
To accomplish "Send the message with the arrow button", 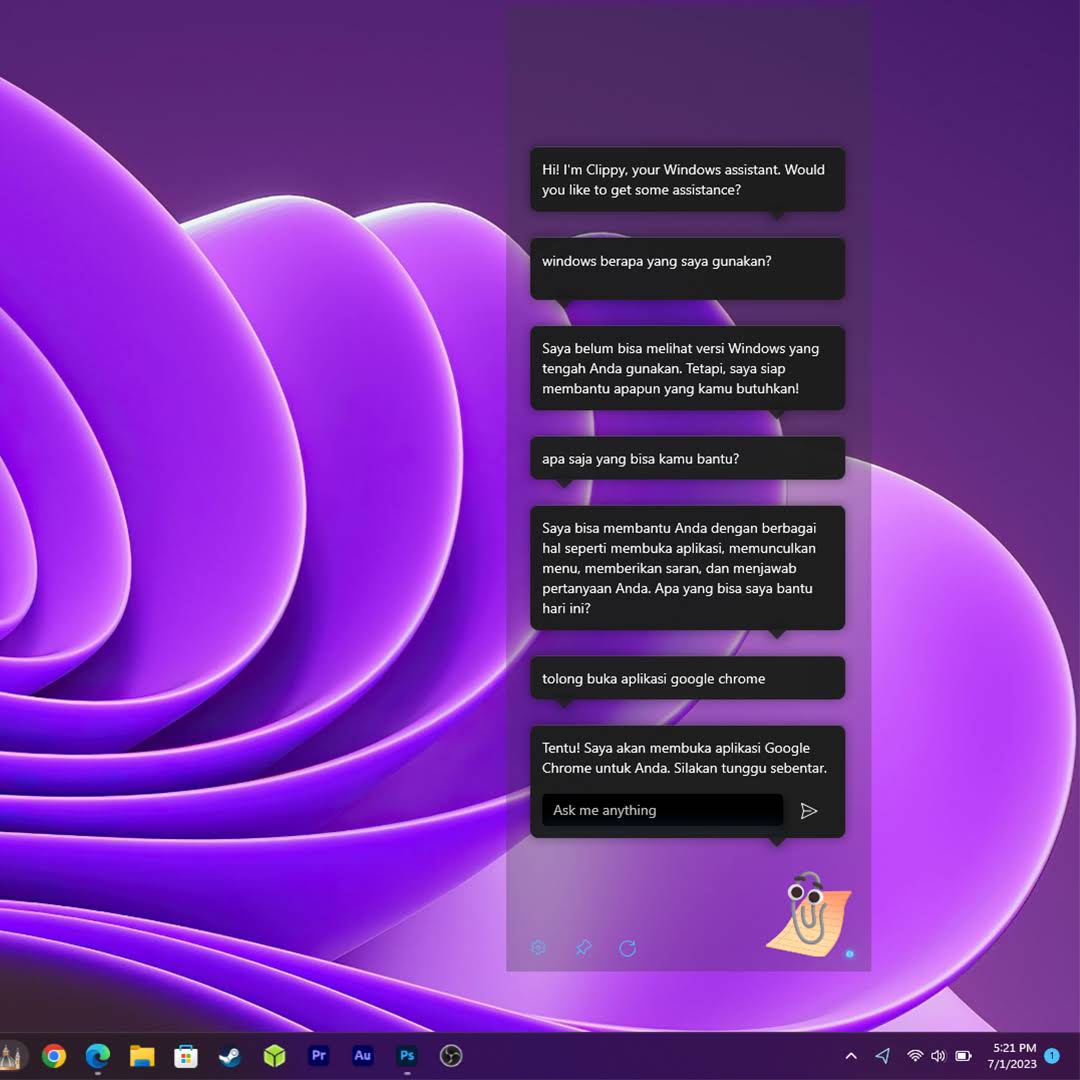I will tap(809, 811).
